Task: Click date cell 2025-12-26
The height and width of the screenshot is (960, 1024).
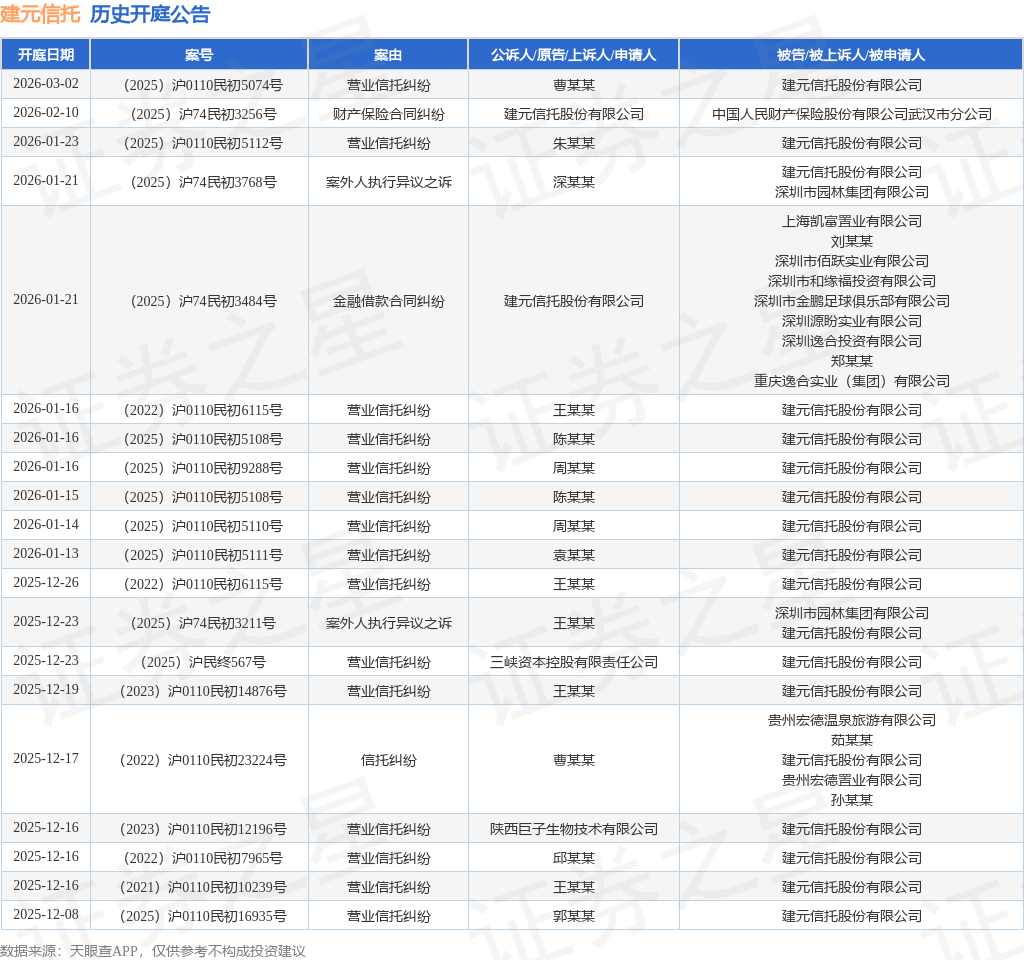Action: point(46,583)
